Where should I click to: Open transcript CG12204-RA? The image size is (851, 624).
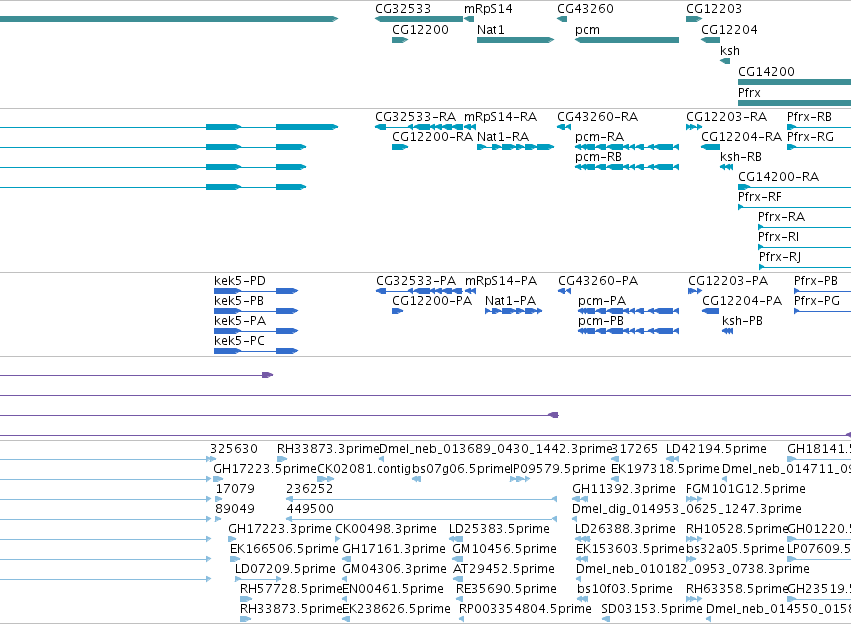pyautogui.click(x=741, y=137)
